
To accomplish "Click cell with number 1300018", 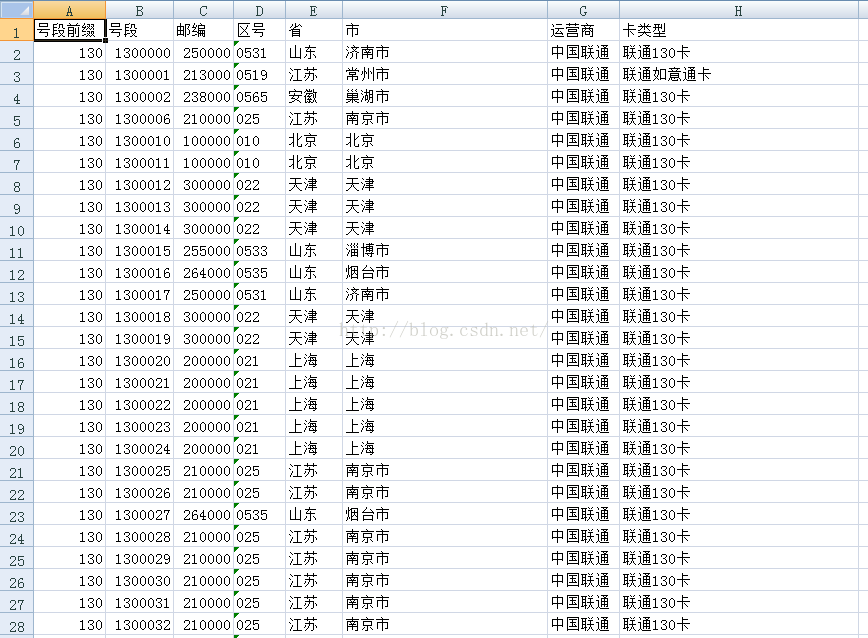I will (140, 317).
